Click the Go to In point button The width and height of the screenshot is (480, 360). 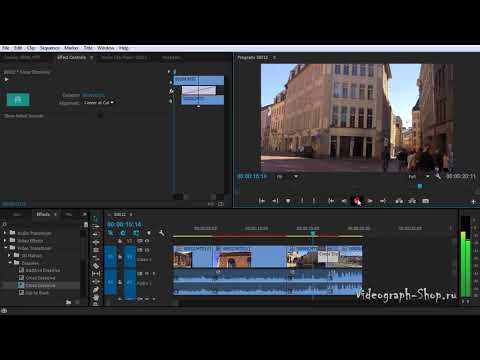331,201
